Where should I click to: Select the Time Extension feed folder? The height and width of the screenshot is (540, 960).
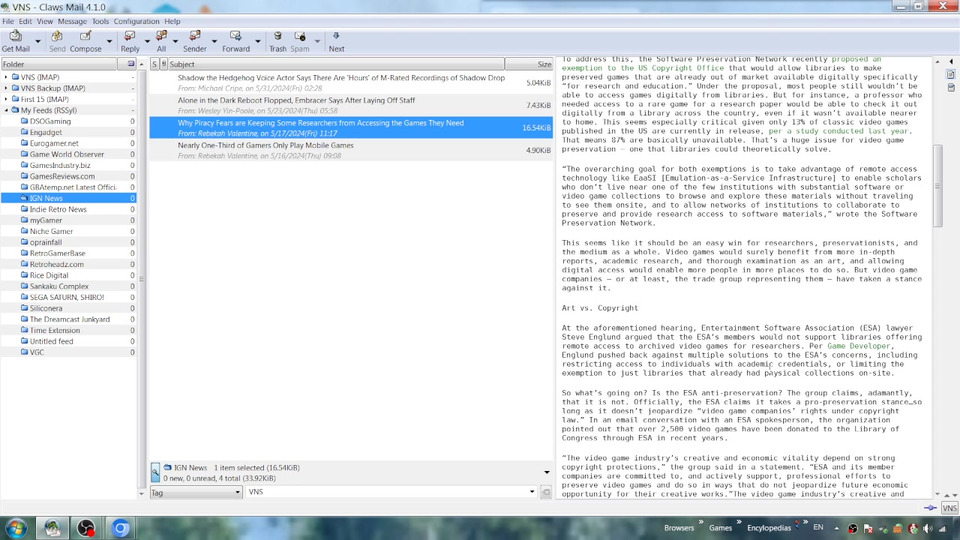(54, 331)
